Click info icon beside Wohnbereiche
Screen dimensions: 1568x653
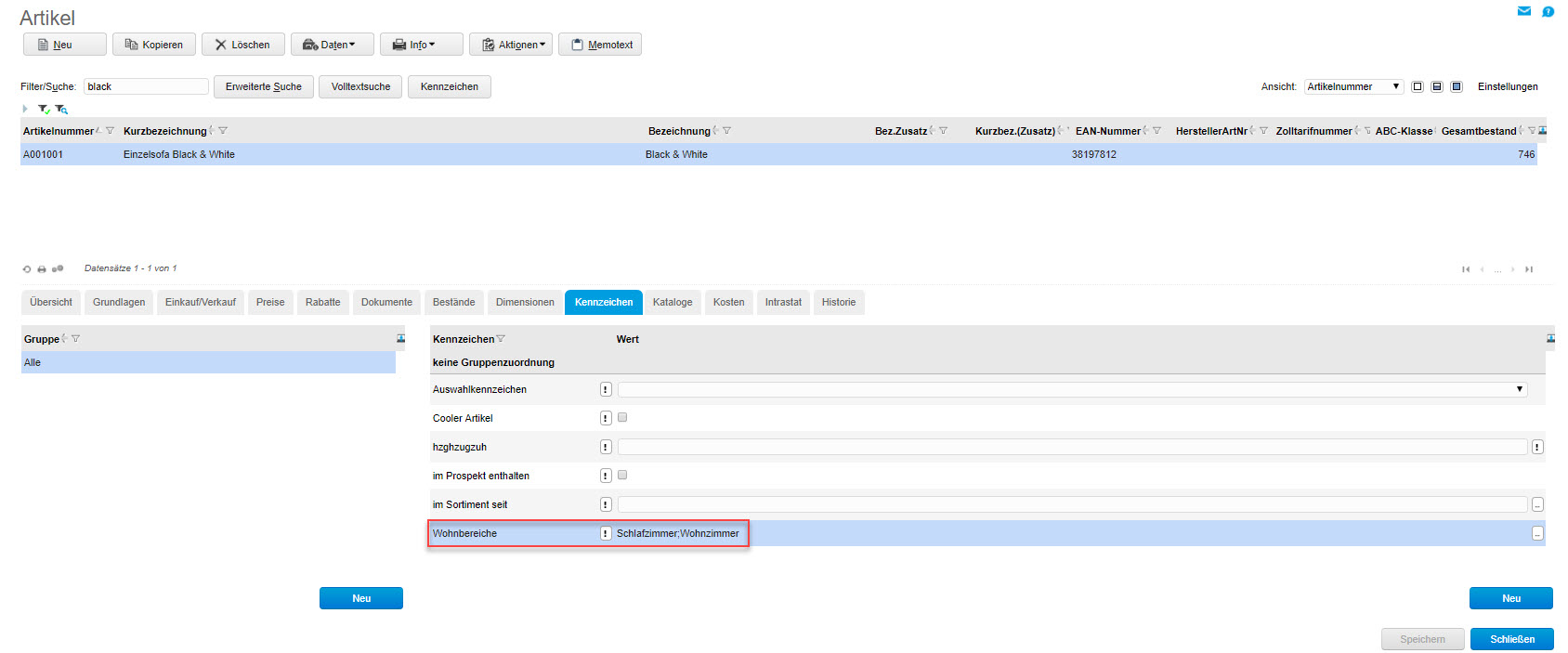click(x=606, y=533)
